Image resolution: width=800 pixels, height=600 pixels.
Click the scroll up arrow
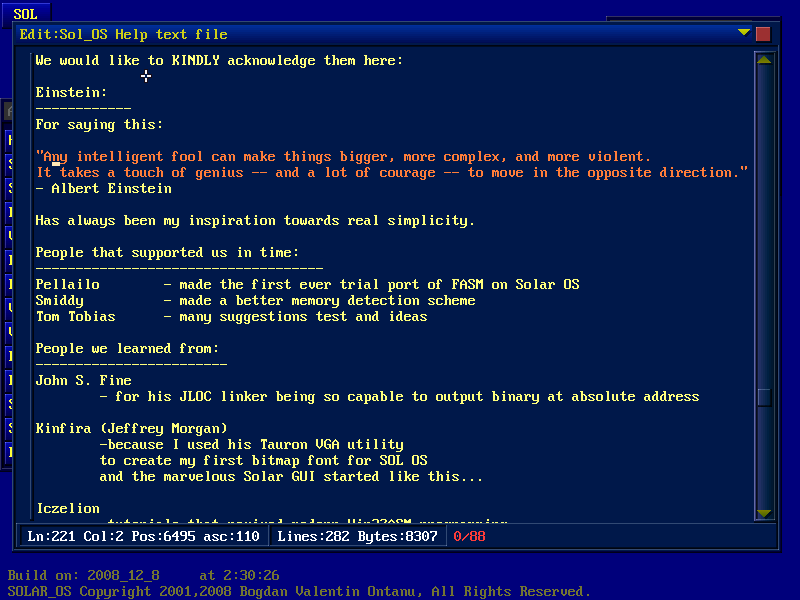[x=764, y=60]
